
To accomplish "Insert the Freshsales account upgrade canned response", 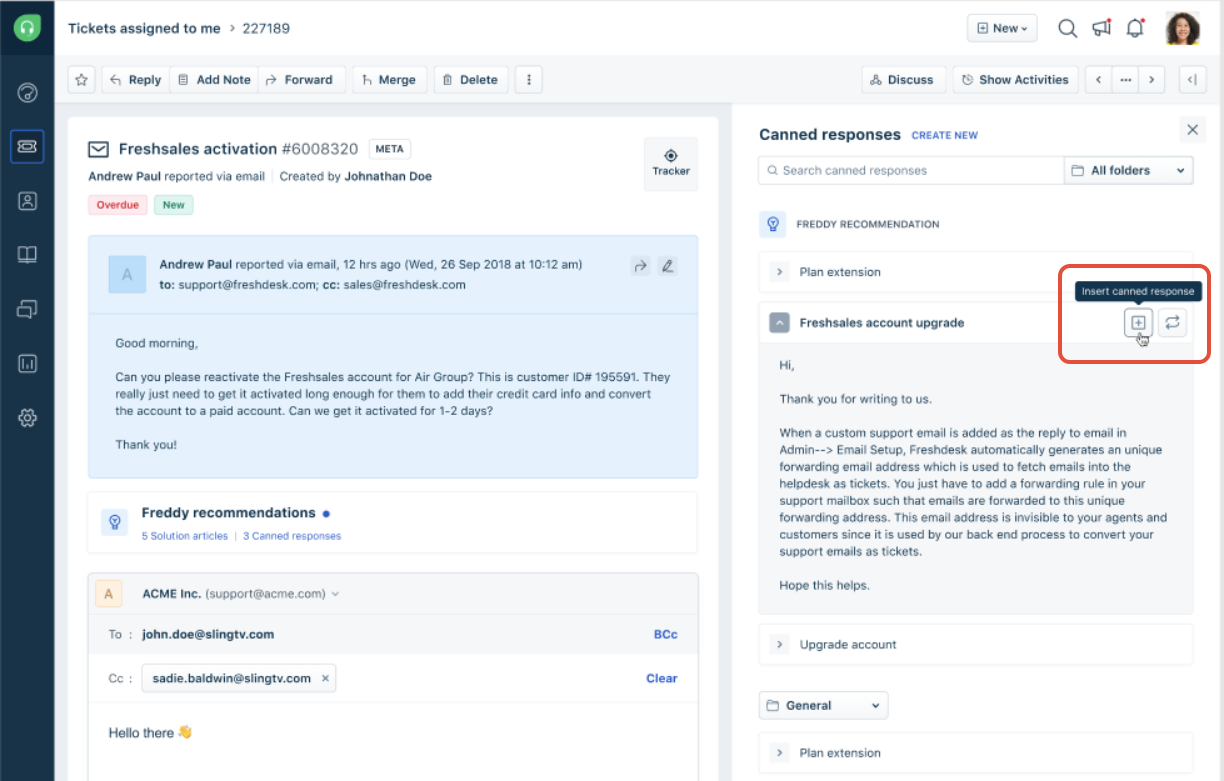I will click(1138, 322).
